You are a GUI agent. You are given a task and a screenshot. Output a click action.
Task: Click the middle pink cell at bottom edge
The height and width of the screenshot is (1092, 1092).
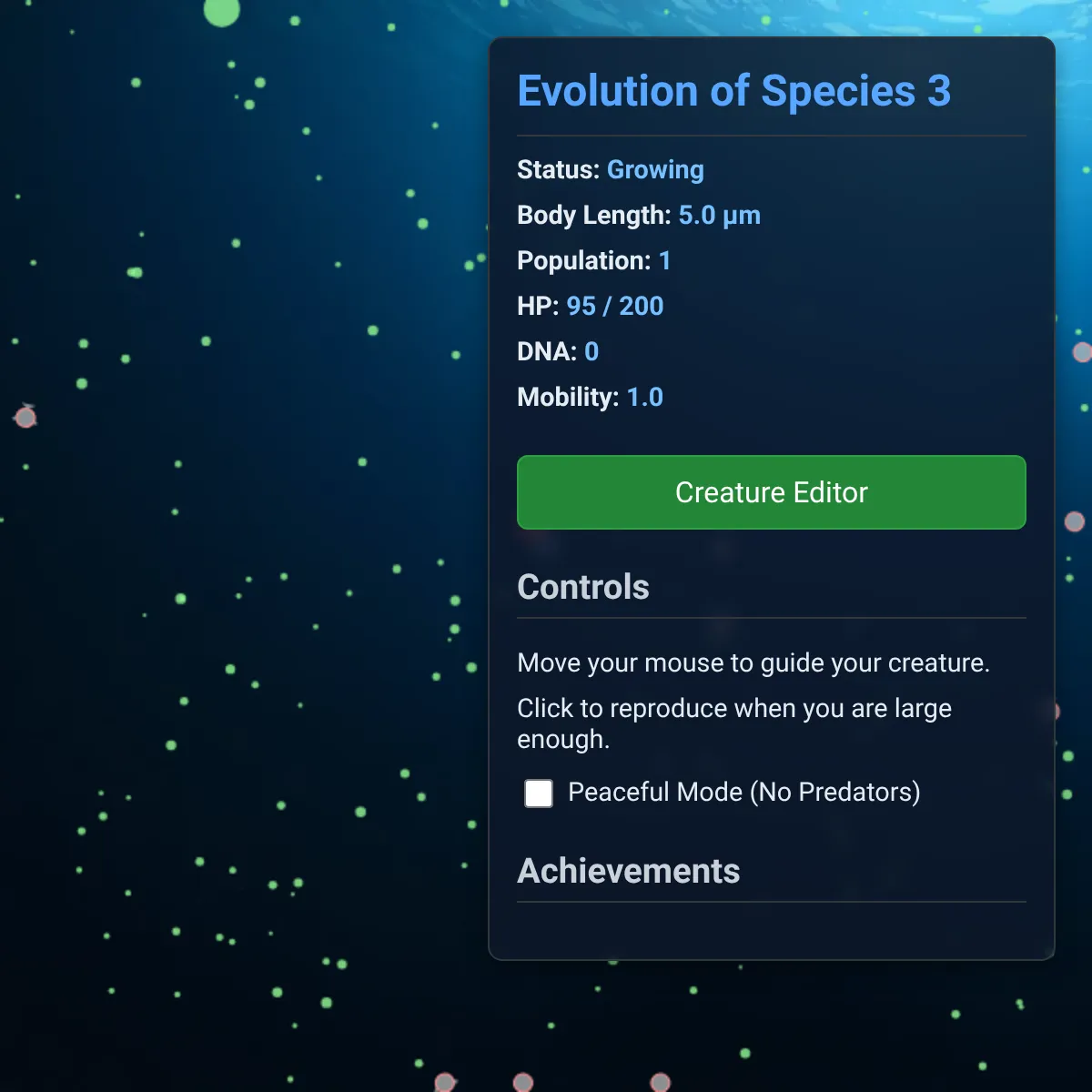click(x=523, y=1082)
